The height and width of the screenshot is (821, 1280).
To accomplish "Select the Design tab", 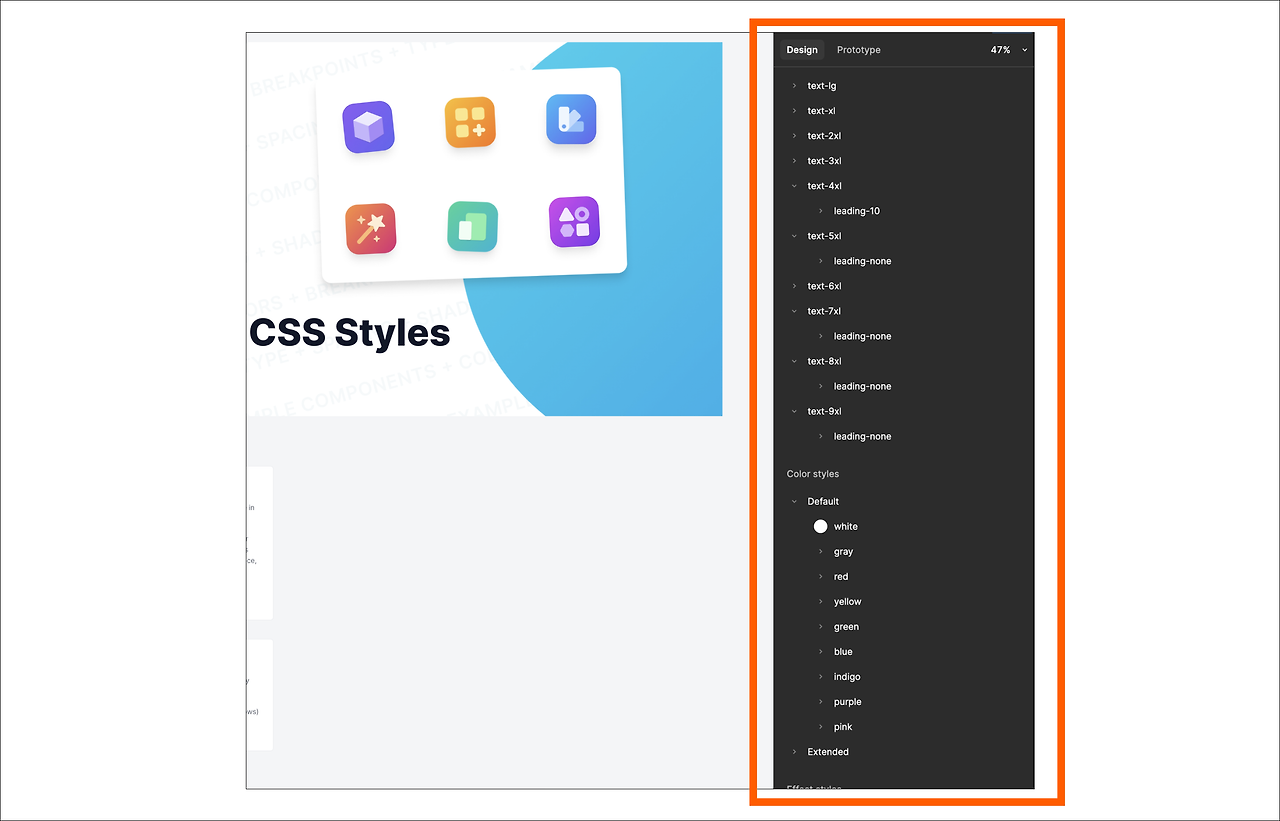I will coord(801,49).
